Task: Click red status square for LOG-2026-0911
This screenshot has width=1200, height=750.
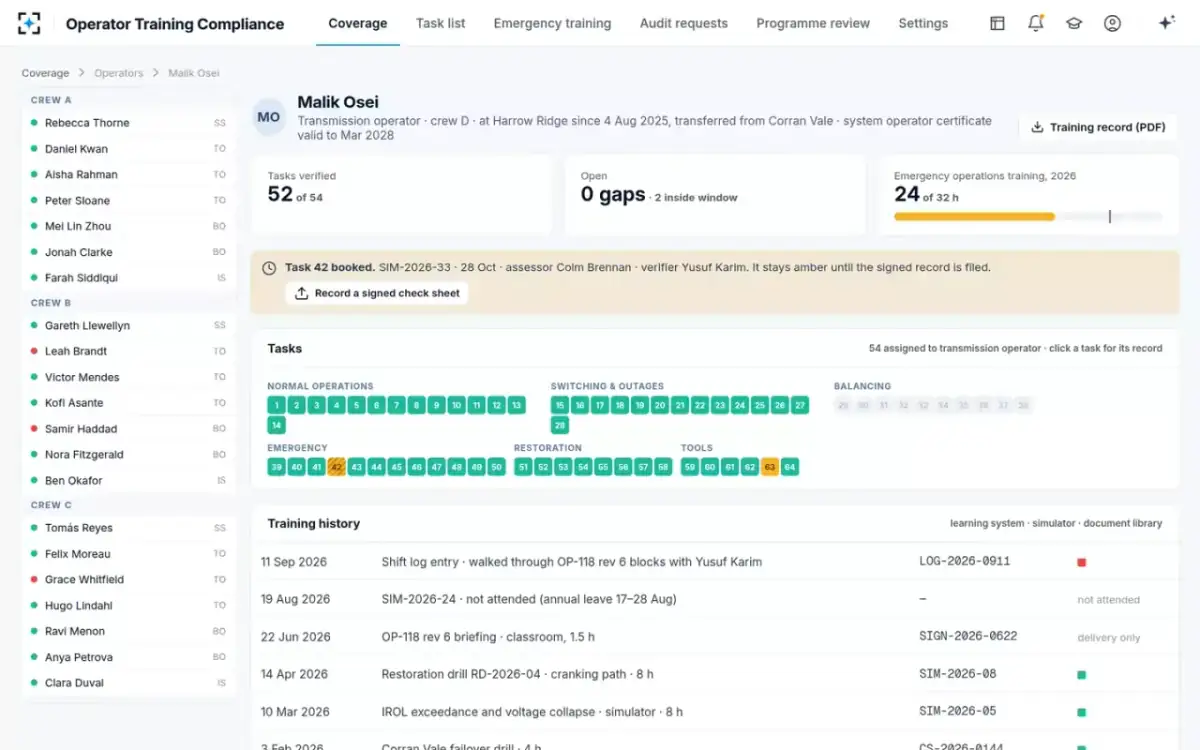Action: point(1081,562)
